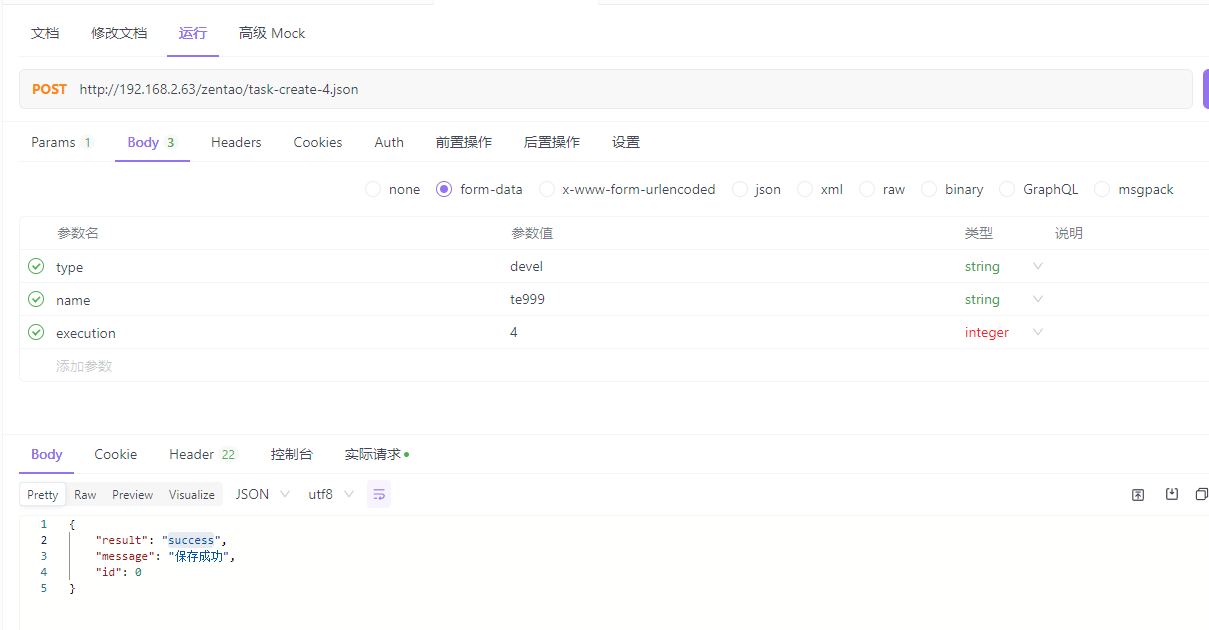
Task: Switch to request Params tab
Action: [61, 142]
